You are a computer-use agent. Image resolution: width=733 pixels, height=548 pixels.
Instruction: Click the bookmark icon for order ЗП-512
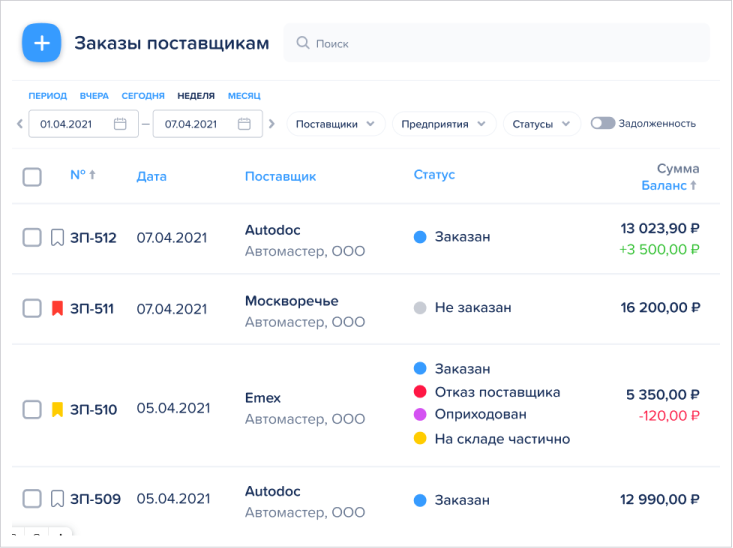click(x=57, y=238)
